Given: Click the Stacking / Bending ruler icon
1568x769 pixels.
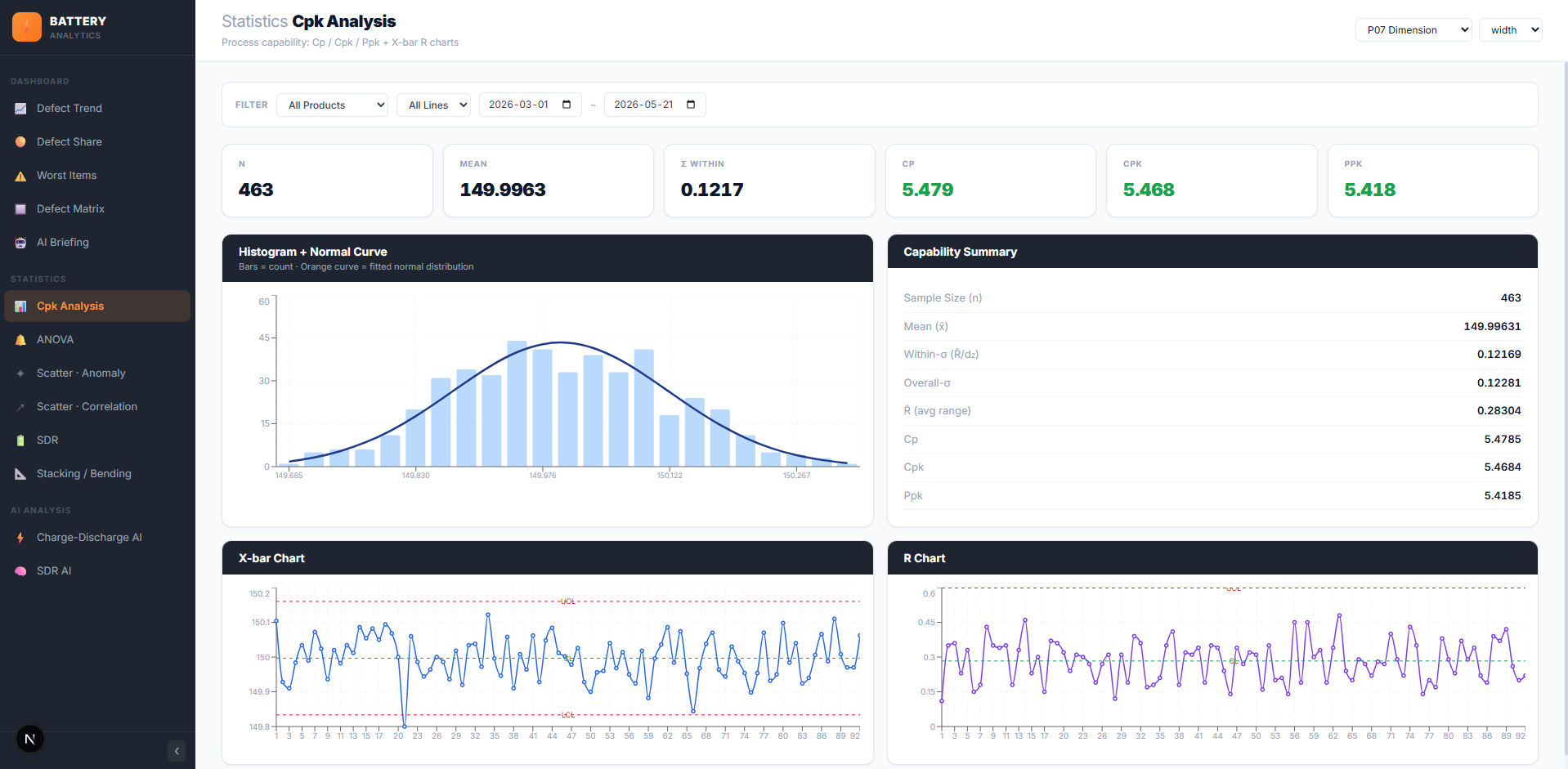Looking at the screenshot, I should coord(20,474).
